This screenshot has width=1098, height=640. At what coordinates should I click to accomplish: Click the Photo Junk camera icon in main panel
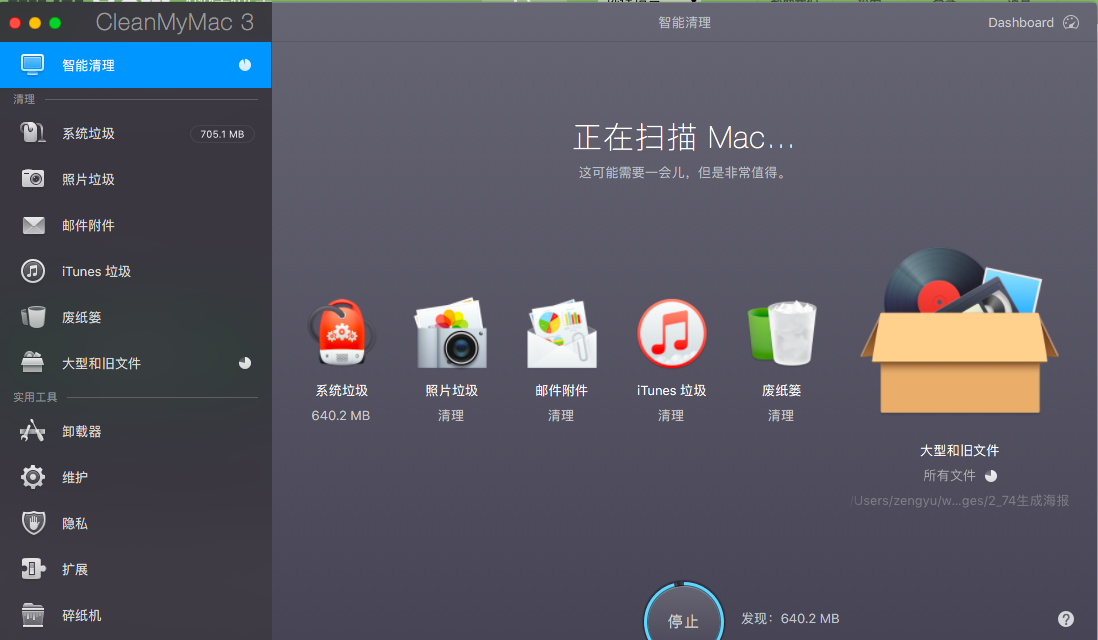tap(451, 333)
